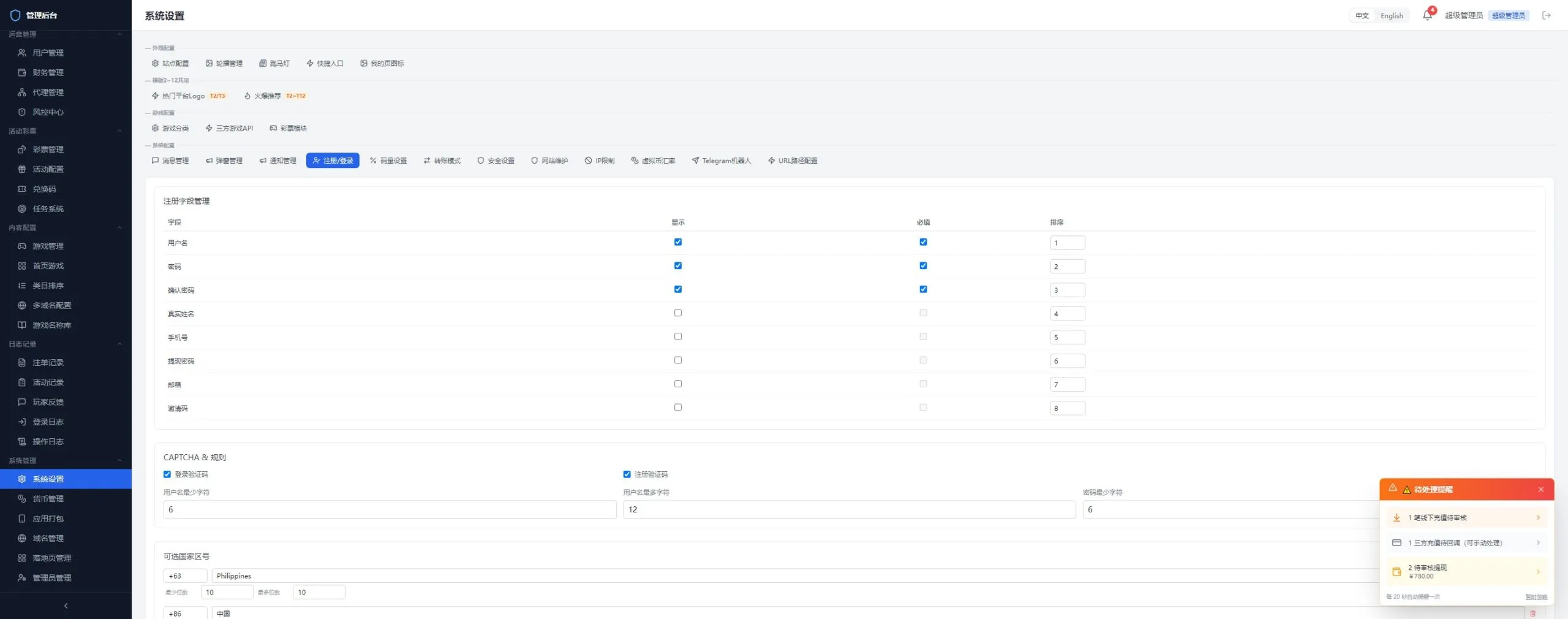
Task: Open 登录日志 in the sidebar
Action: point(66,422)
